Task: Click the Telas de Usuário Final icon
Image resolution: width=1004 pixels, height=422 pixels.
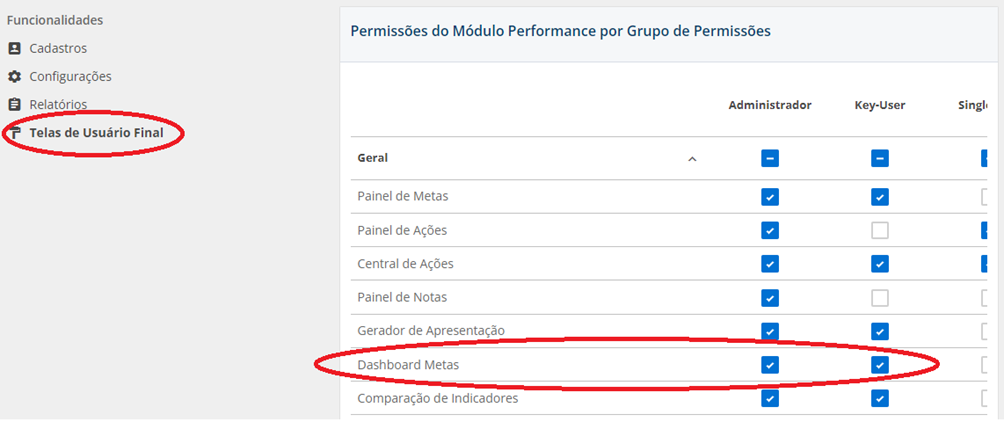Action: [x=14, y=133]
